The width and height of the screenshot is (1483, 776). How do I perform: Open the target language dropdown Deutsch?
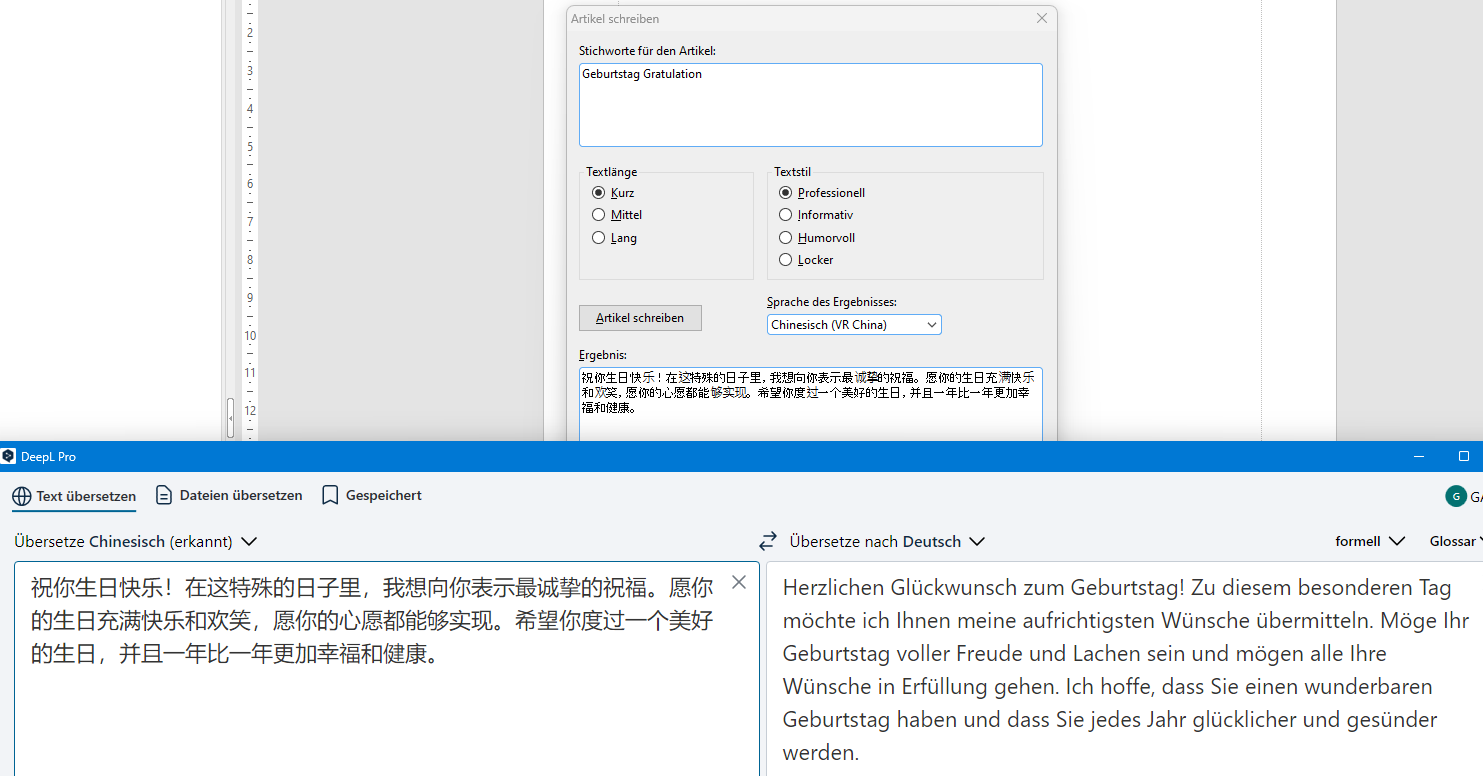pyautogui.click(x=887, y=541)
